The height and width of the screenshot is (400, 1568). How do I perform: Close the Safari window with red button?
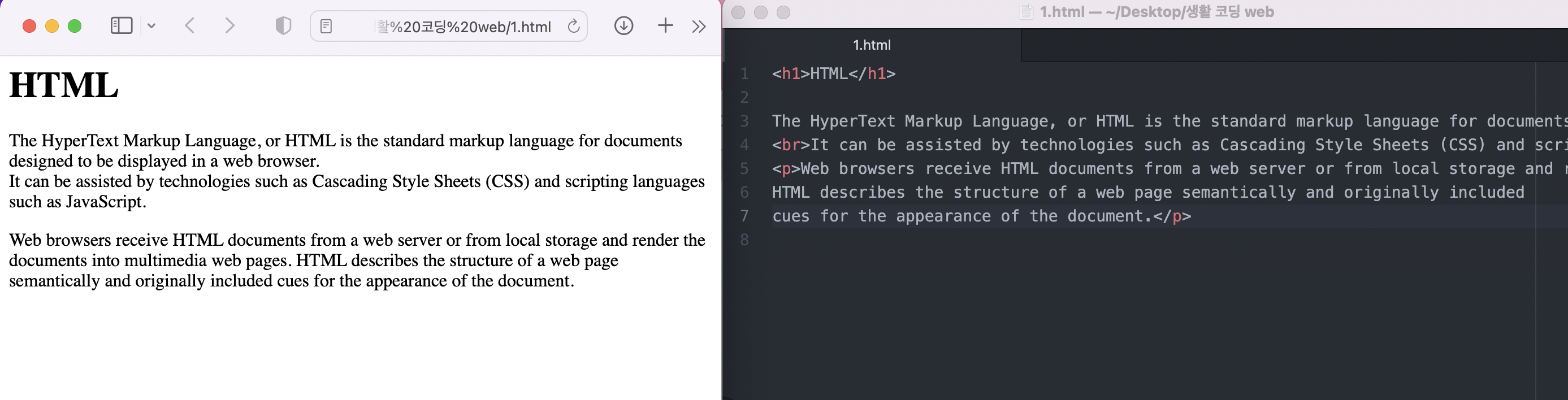point(29,26)
